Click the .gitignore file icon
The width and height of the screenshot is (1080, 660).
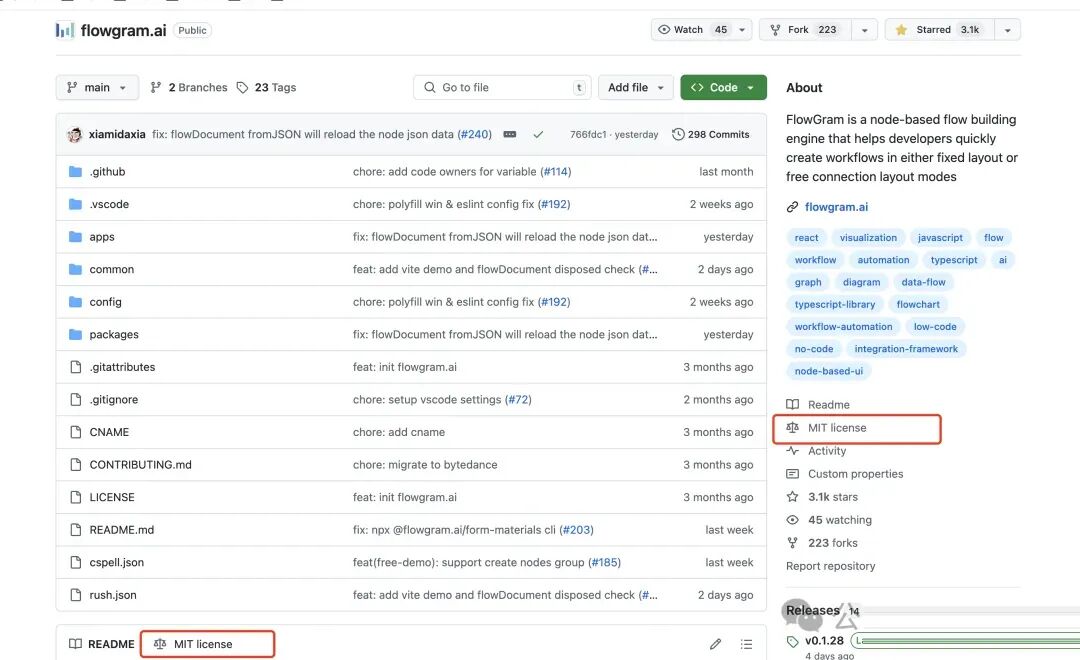(76, 400)
